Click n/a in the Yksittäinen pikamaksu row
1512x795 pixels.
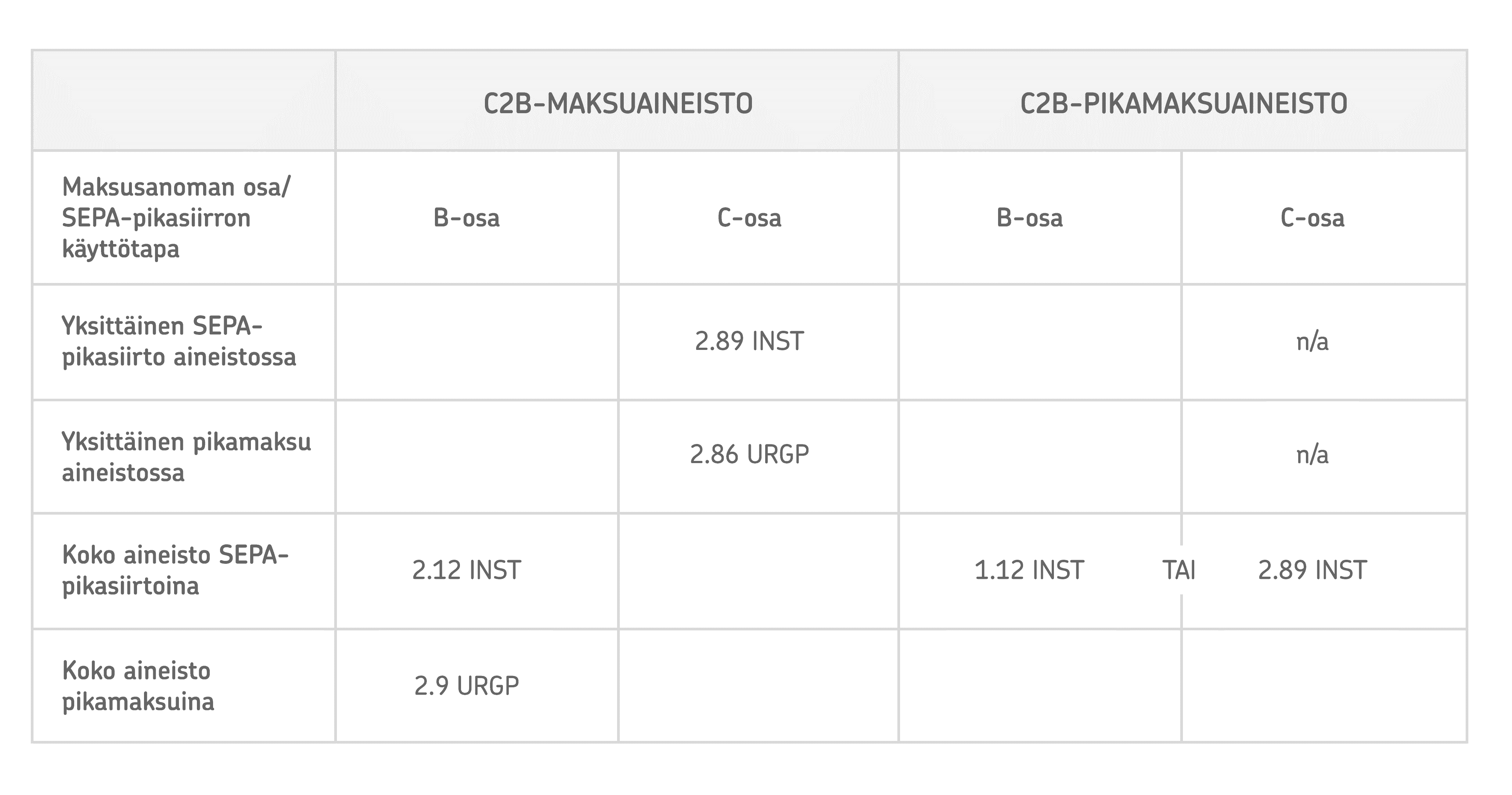[1313, 454]
